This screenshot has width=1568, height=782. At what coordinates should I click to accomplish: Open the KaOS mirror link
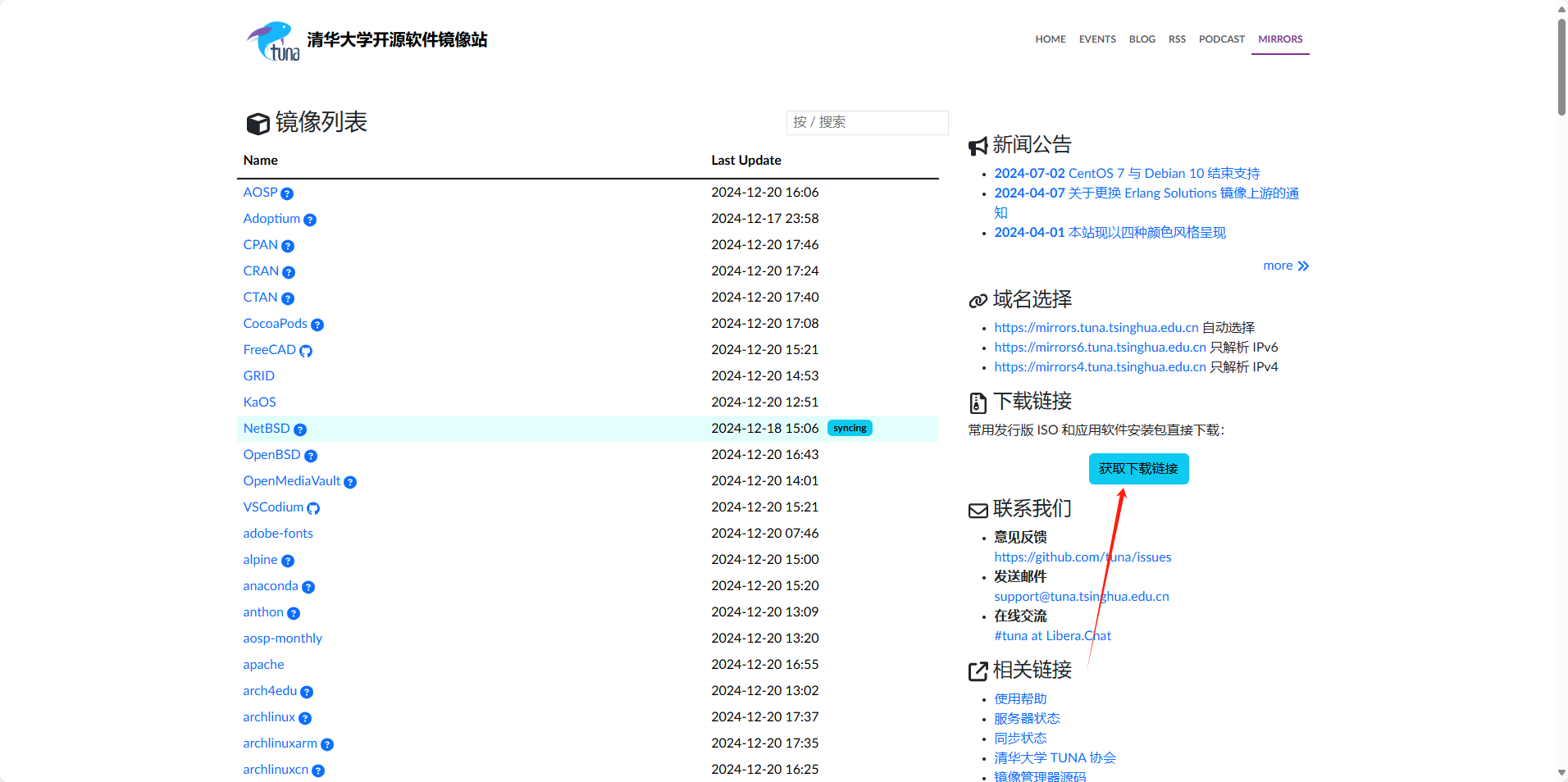click(259, 402)
